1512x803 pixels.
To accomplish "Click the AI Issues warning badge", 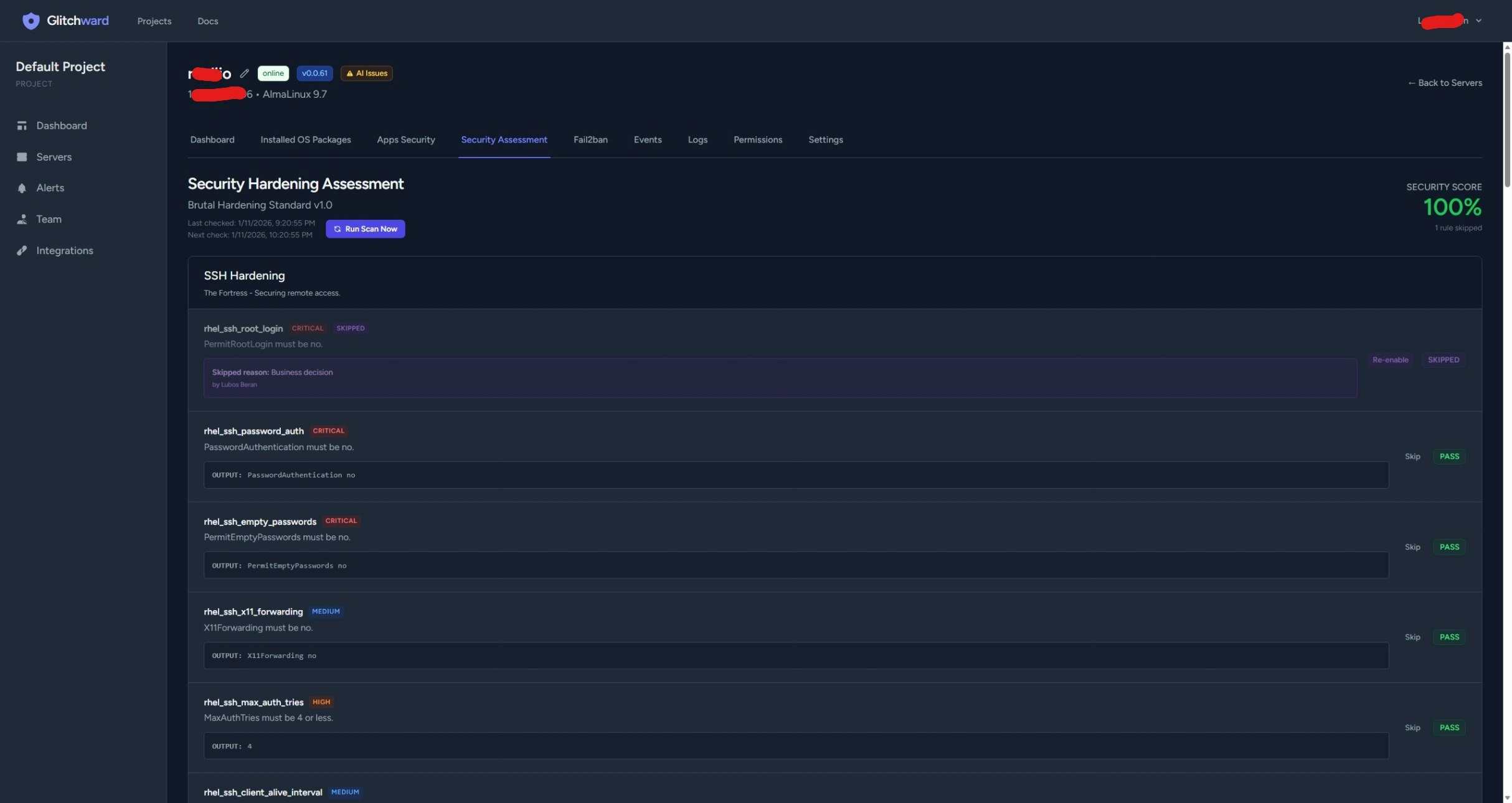I will [367, 73].
